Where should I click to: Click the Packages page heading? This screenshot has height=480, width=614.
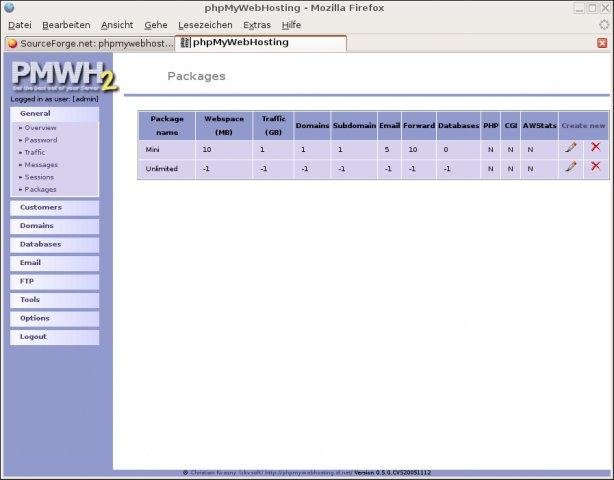[196, 76]
